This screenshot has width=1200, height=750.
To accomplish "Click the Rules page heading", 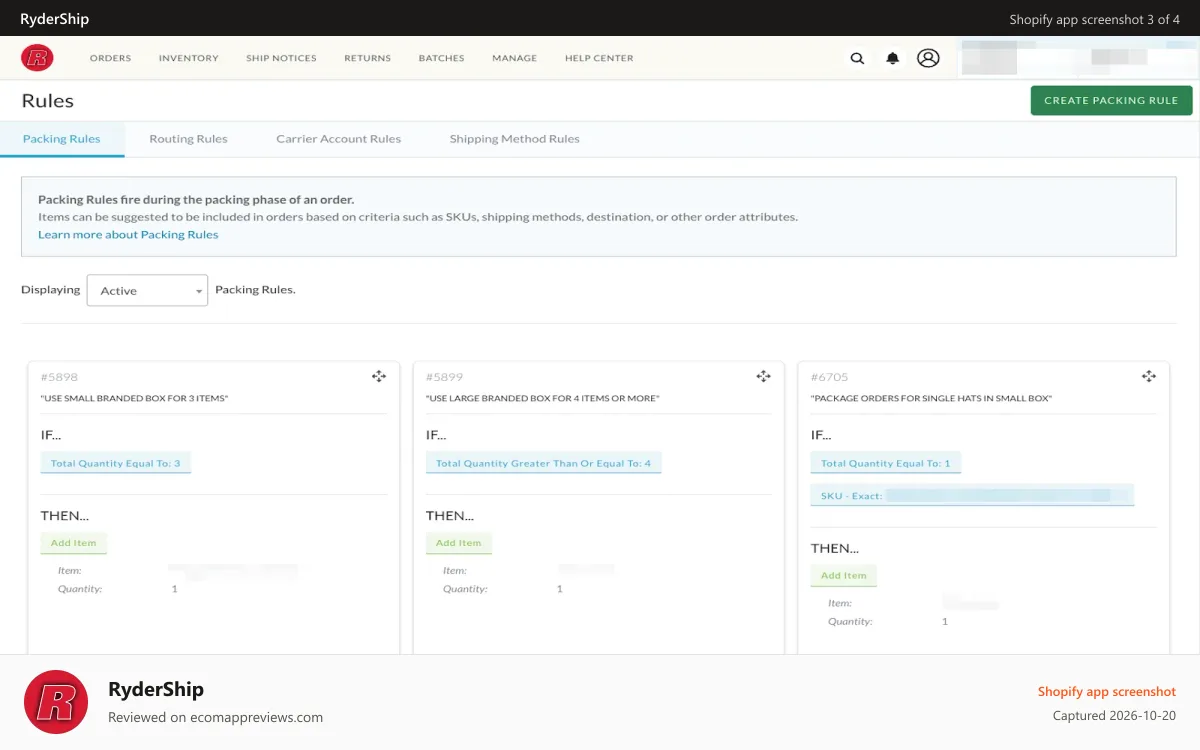I will click(48, 101).
